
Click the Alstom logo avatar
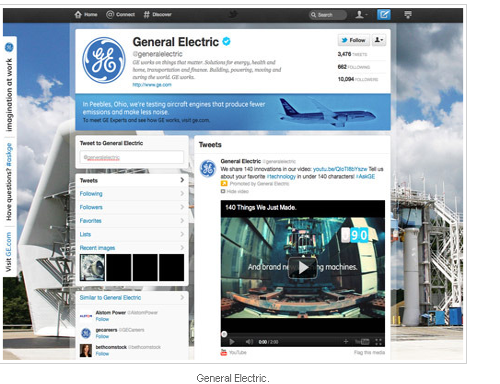(86, 316)
